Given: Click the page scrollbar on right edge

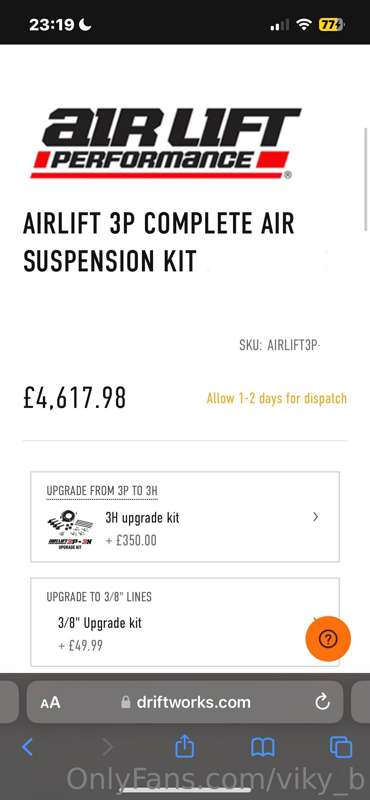Looking at the screenshot, I should point(366,179).
